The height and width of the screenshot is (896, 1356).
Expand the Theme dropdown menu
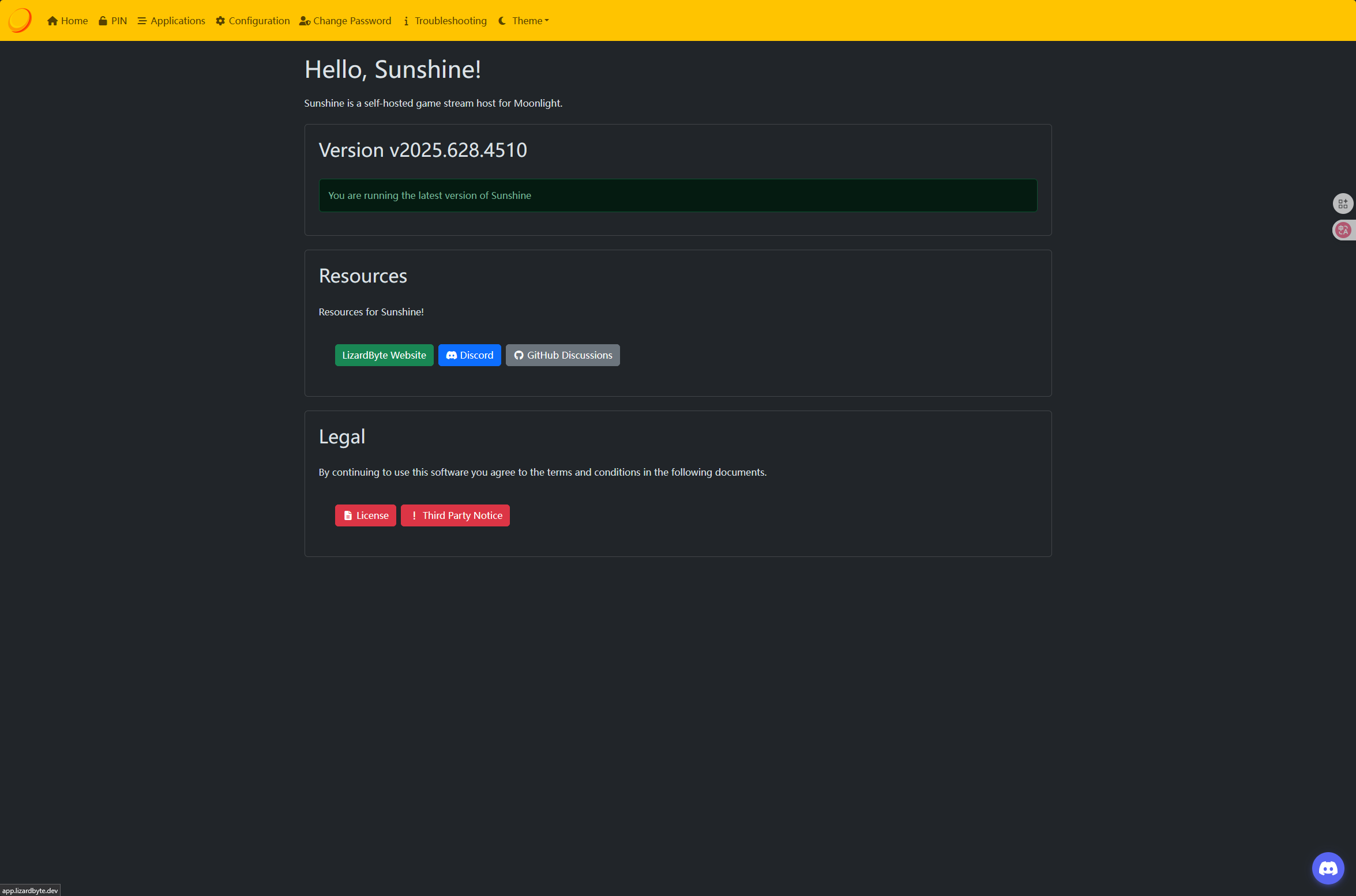530,21
